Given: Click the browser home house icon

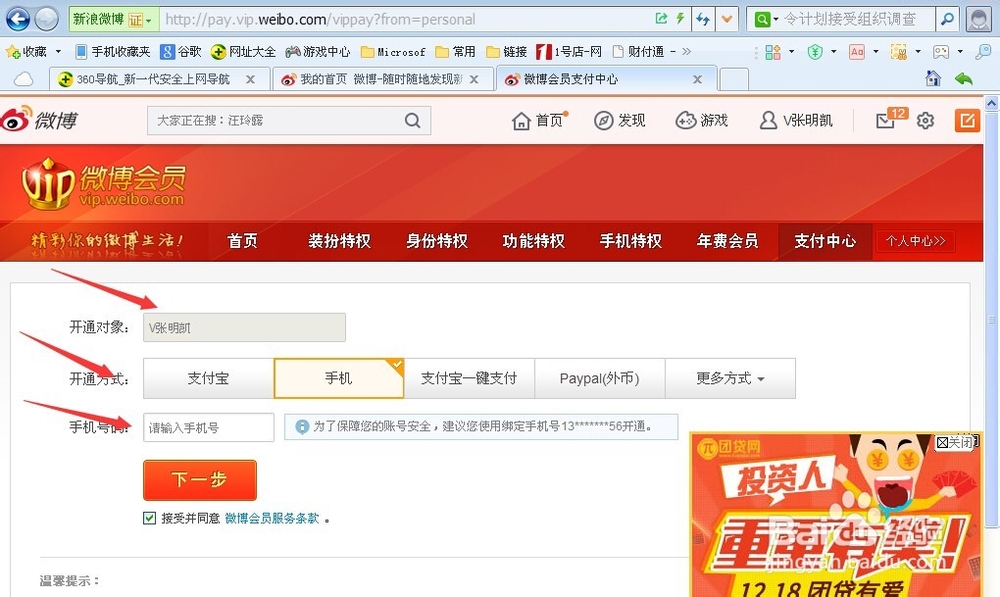Looking at the screenshot, I should pyautogui.click(x=933, y=78).
